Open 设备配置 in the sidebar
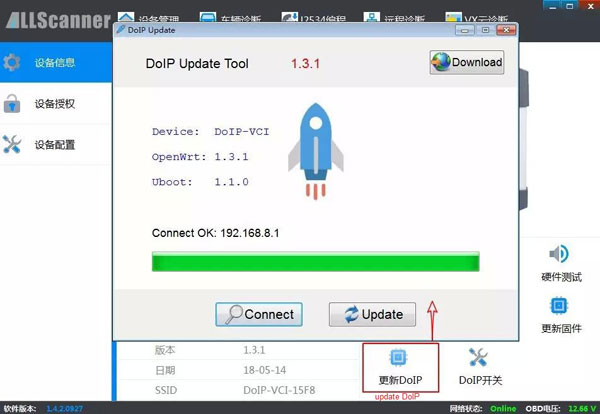Viewport: 600px width, 414px height. pos(56,145)
